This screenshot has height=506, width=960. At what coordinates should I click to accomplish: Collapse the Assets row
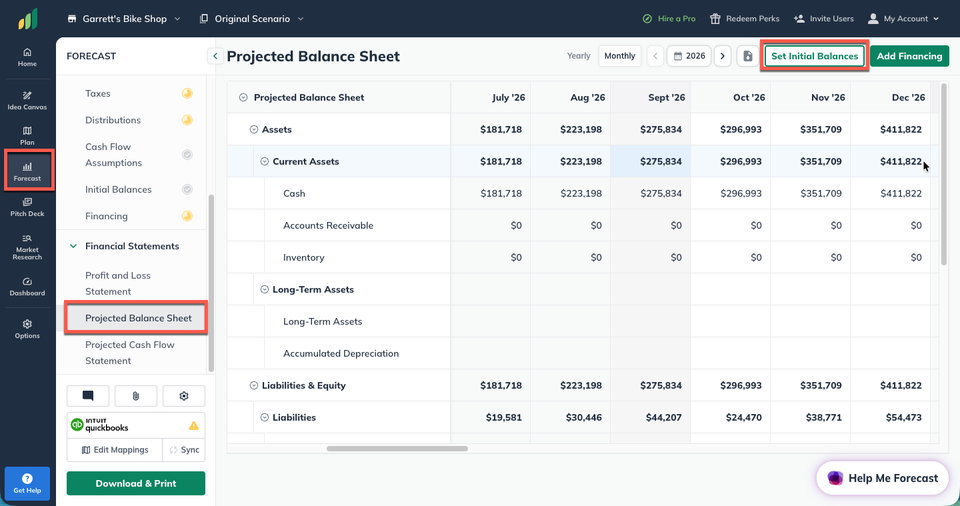coord(253,129)
